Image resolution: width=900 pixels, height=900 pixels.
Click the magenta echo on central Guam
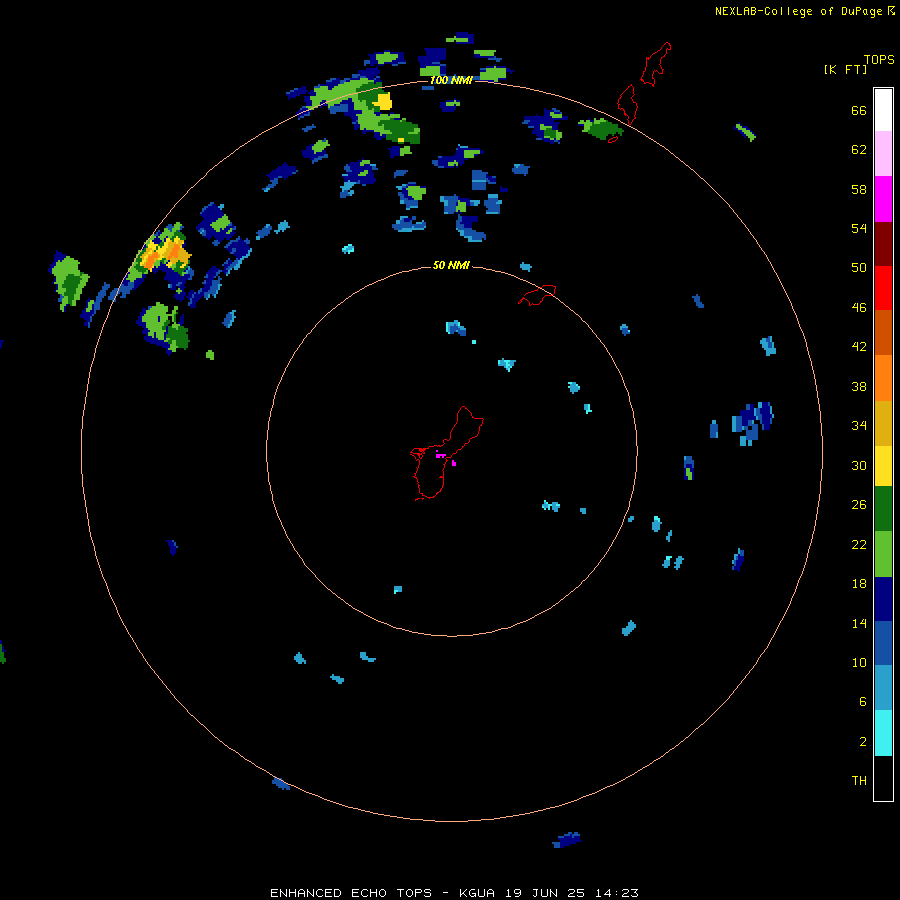coord(441,455)
